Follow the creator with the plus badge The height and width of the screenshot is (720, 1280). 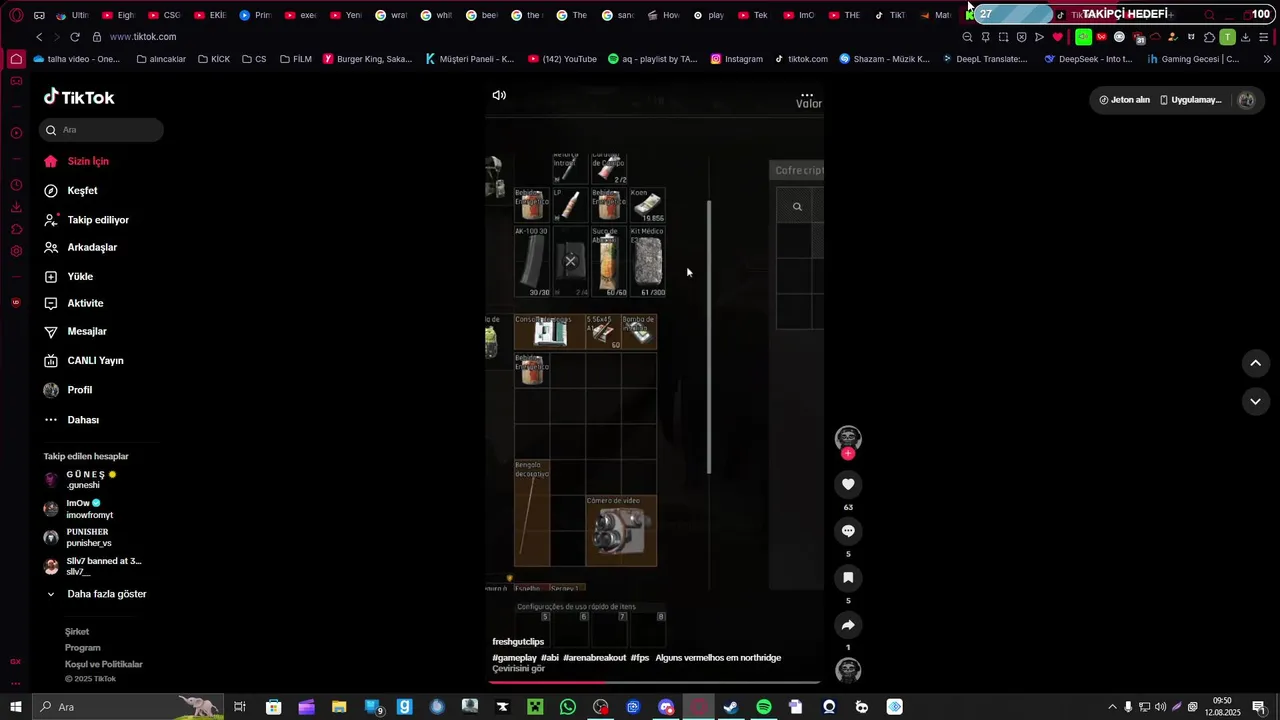[x=848, y=454]
